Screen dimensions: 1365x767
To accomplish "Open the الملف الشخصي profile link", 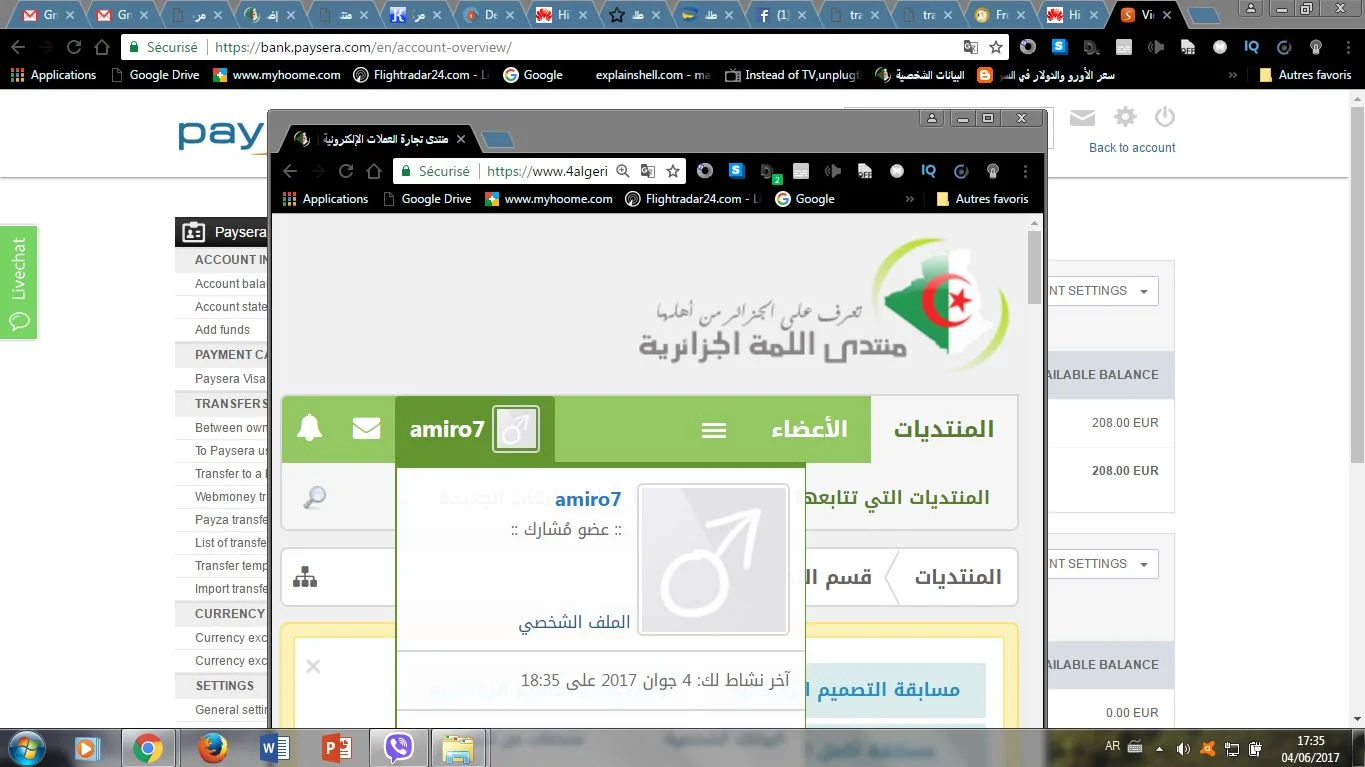I will (x=574, y=622).
